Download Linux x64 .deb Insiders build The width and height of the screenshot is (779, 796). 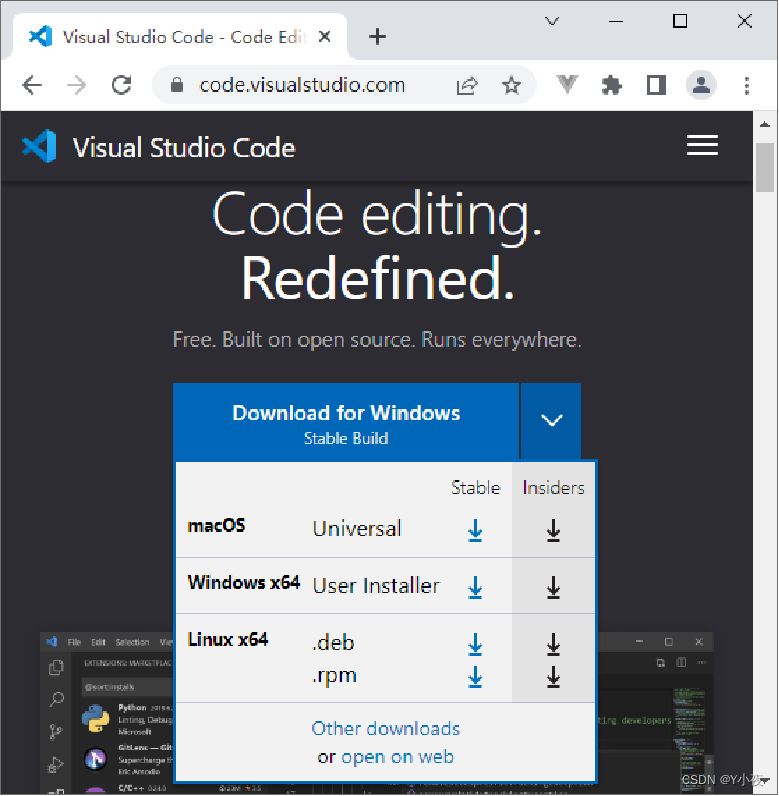click(553, 644)
